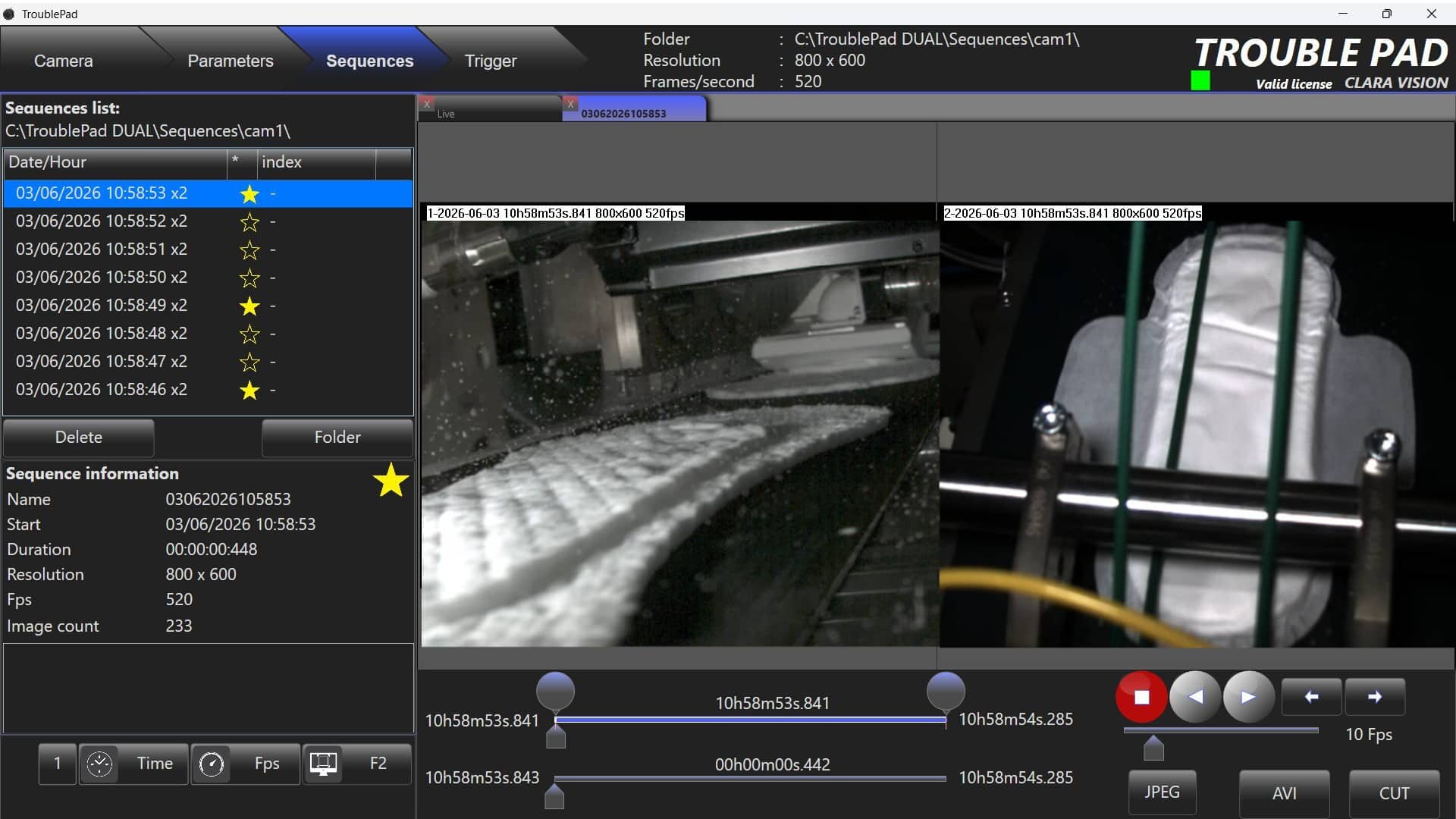Select the 03/06/2026 10:58:47 sequence row
The width and height of the screenshot is (1456, 819).
[x=209, y=362]
